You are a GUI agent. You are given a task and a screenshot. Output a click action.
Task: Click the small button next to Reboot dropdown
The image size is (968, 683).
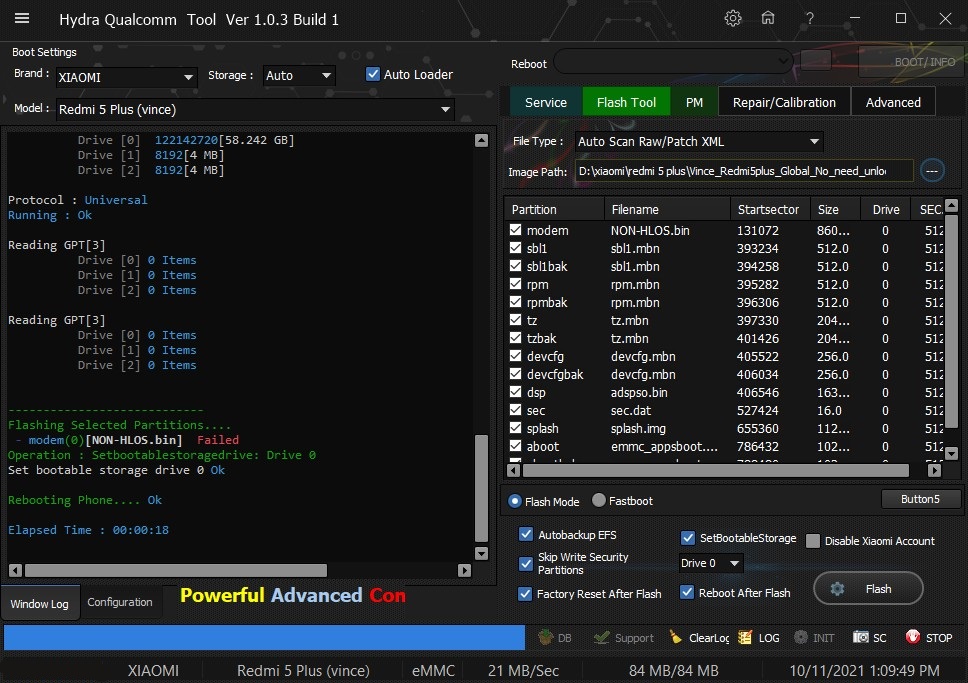pos(815,61)
